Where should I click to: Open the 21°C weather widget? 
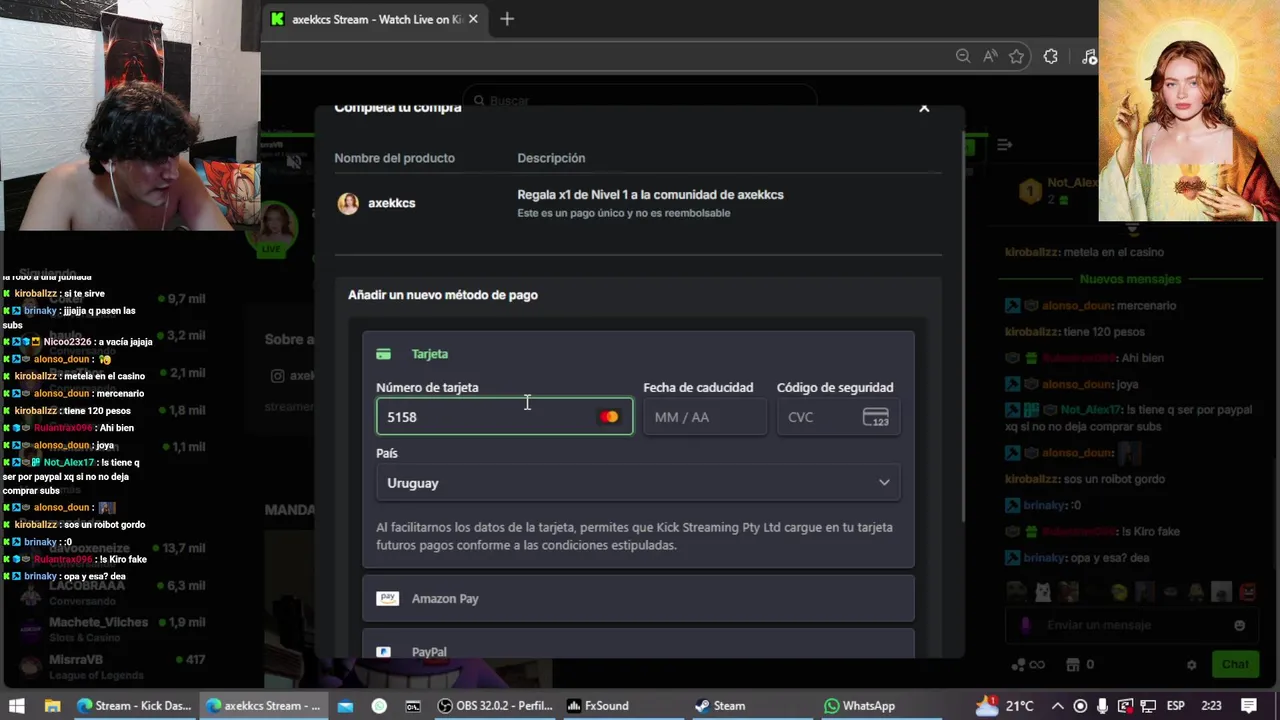click(1005, 705)
